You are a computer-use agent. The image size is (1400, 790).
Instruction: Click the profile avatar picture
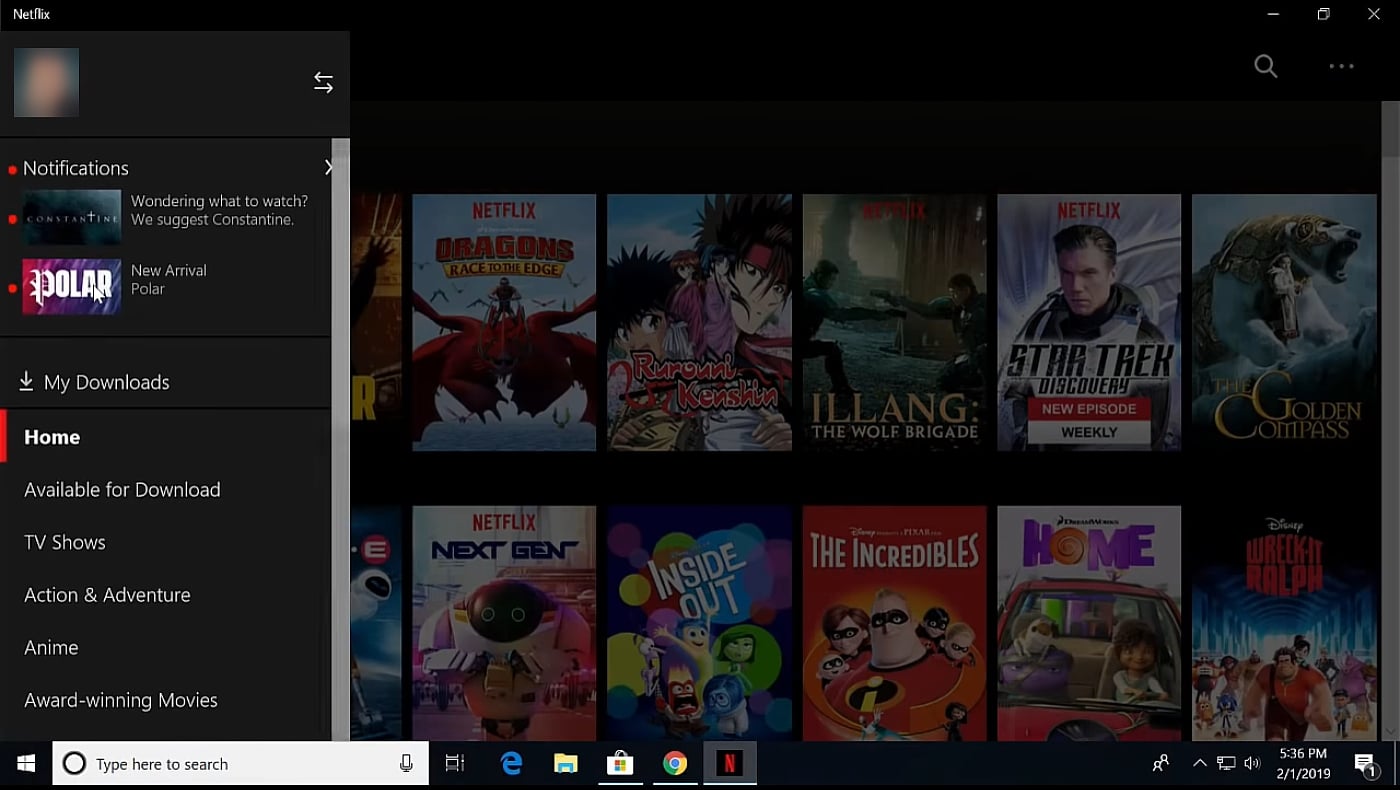point(46,81)
